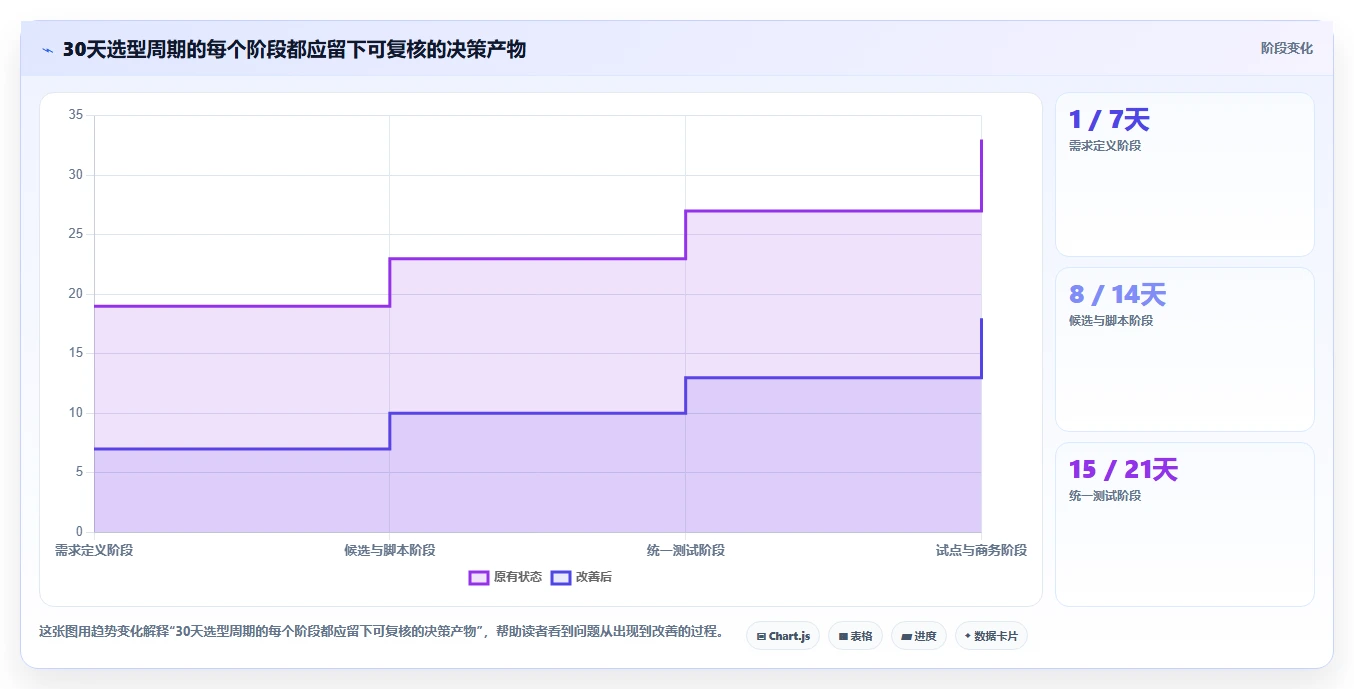Screen dimensions: 1354x689
Task: Click the Chart.js tag icon
Action: coord(761,636)
